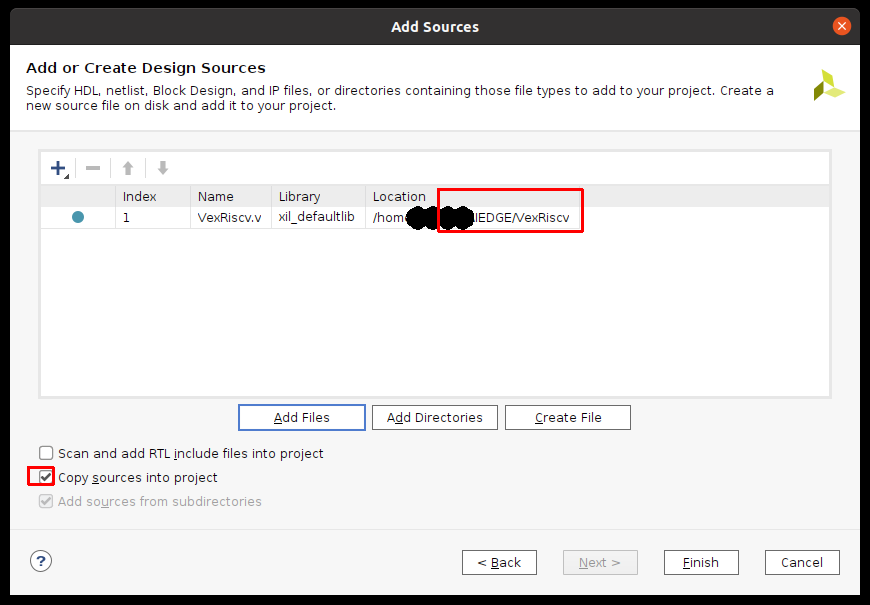Click the Library column header
The image size is (870, 605).
tap(318, 196)
